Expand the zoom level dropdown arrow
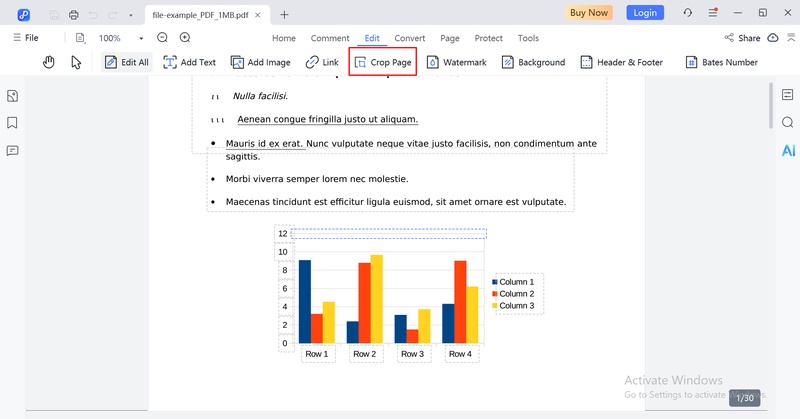800x419 pixels. click(x=141, y=38)
